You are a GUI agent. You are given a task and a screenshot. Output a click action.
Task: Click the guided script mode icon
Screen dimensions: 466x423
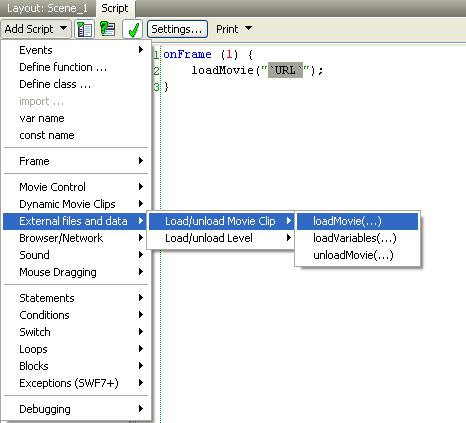pos(85,29)
